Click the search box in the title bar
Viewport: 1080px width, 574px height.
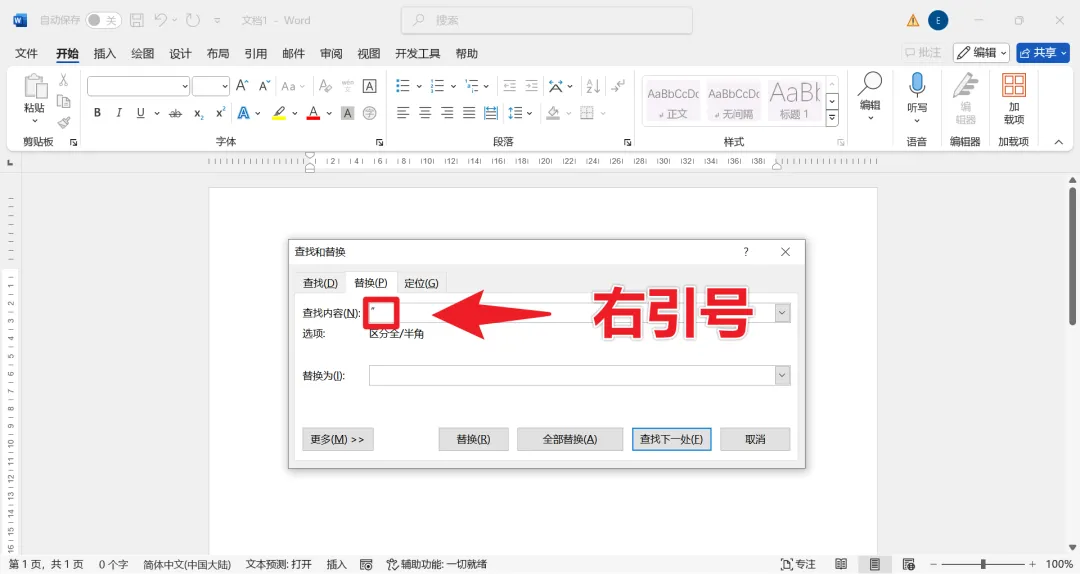pos(547,21)
